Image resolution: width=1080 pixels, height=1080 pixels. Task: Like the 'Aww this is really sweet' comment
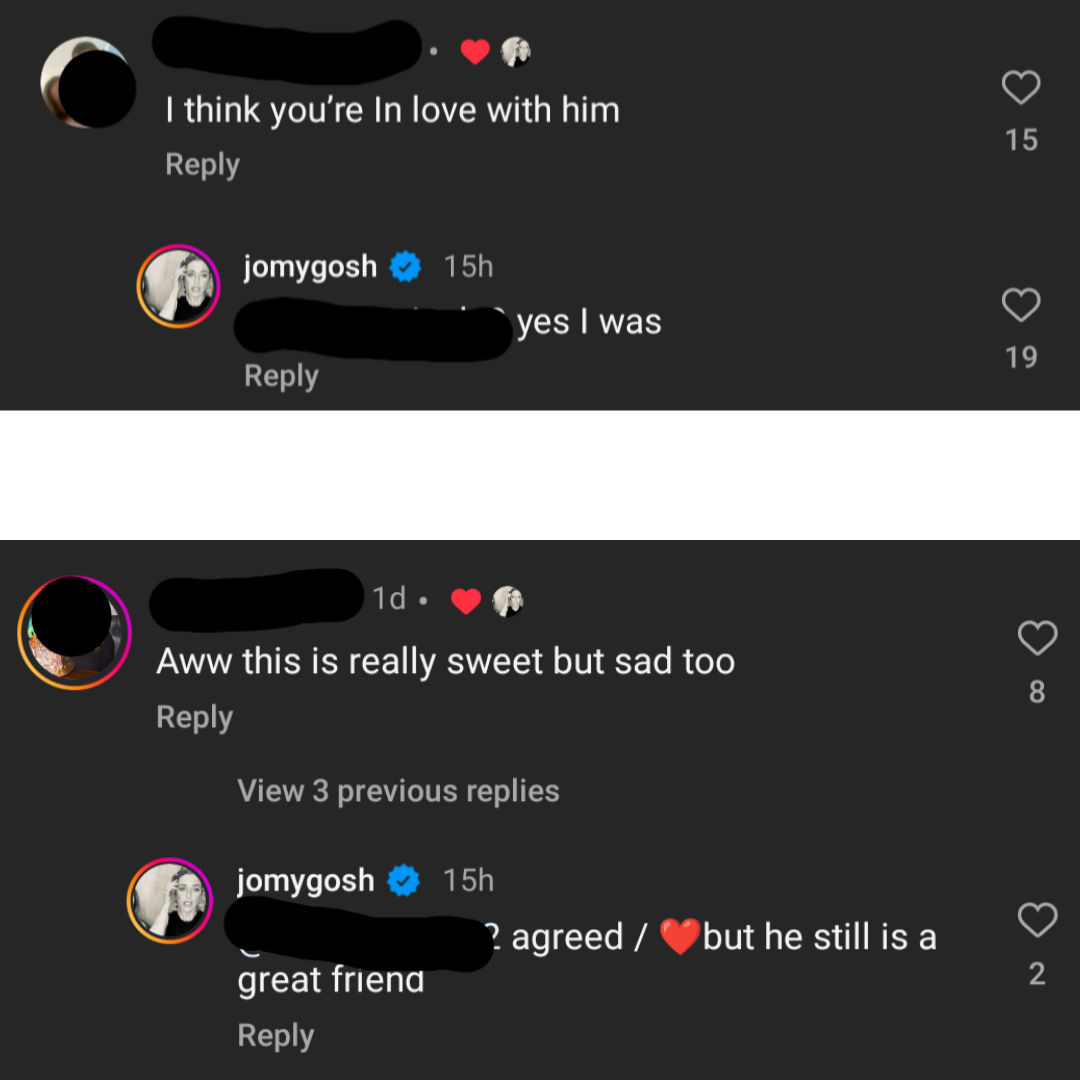[x=1037, y=638]
